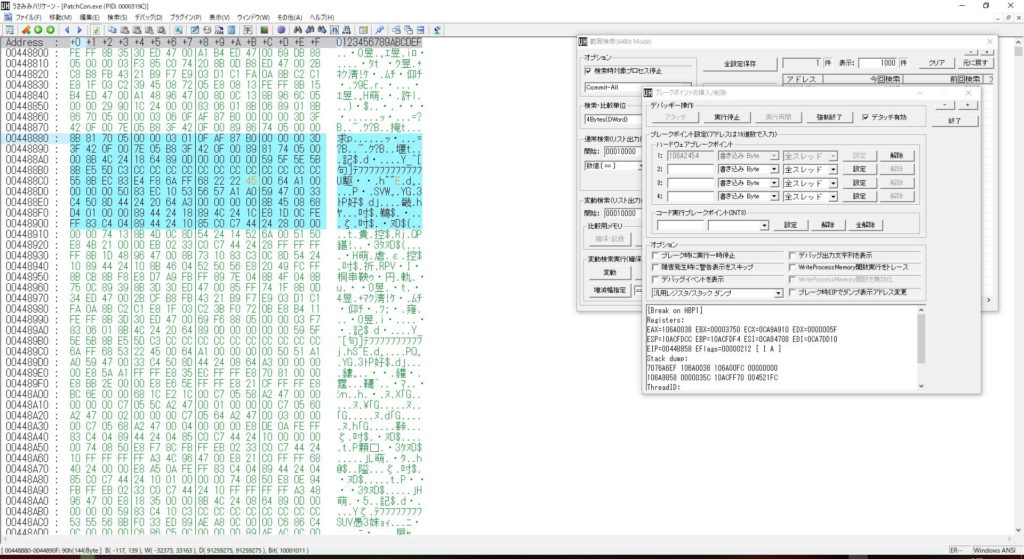The width and height of the screenshot is (1024, 559).
Task: Click the document icon left of ファイル menu
Action: point(7,18)
